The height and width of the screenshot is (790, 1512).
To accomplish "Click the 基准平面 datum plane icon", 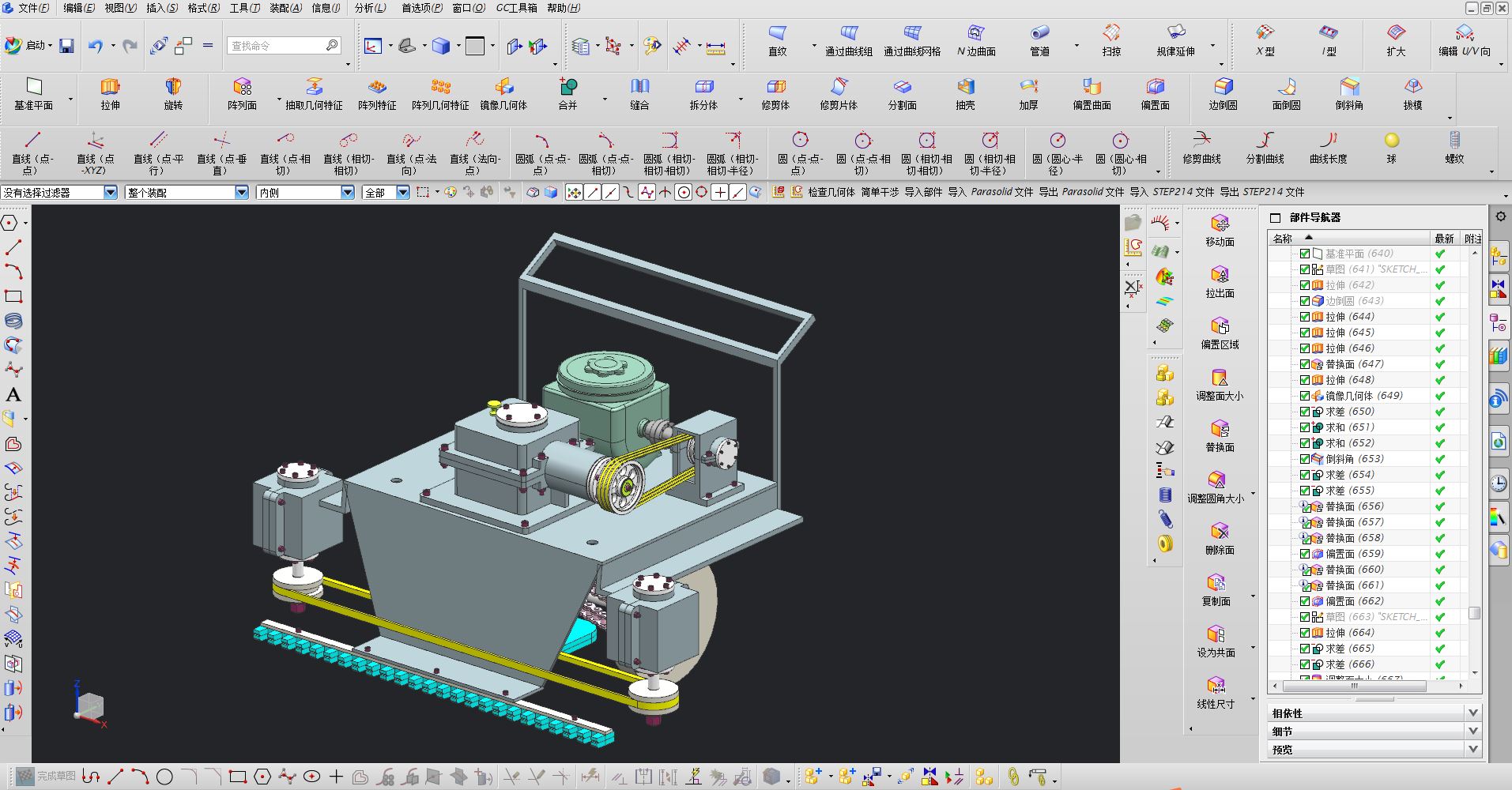I will [33, 86].
